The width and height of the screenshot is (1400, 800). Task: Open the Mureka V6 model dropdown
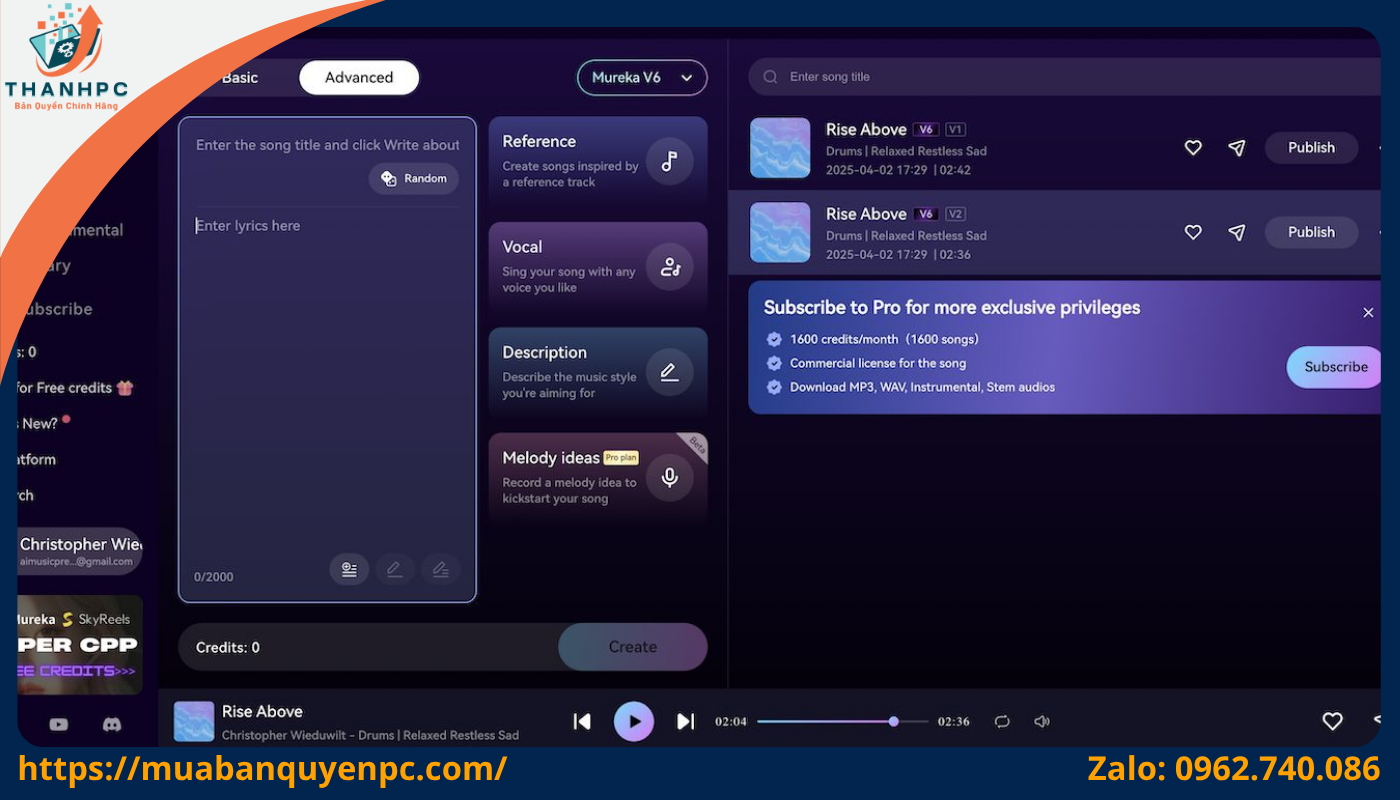pyautogui.click(x=642, y=78)
